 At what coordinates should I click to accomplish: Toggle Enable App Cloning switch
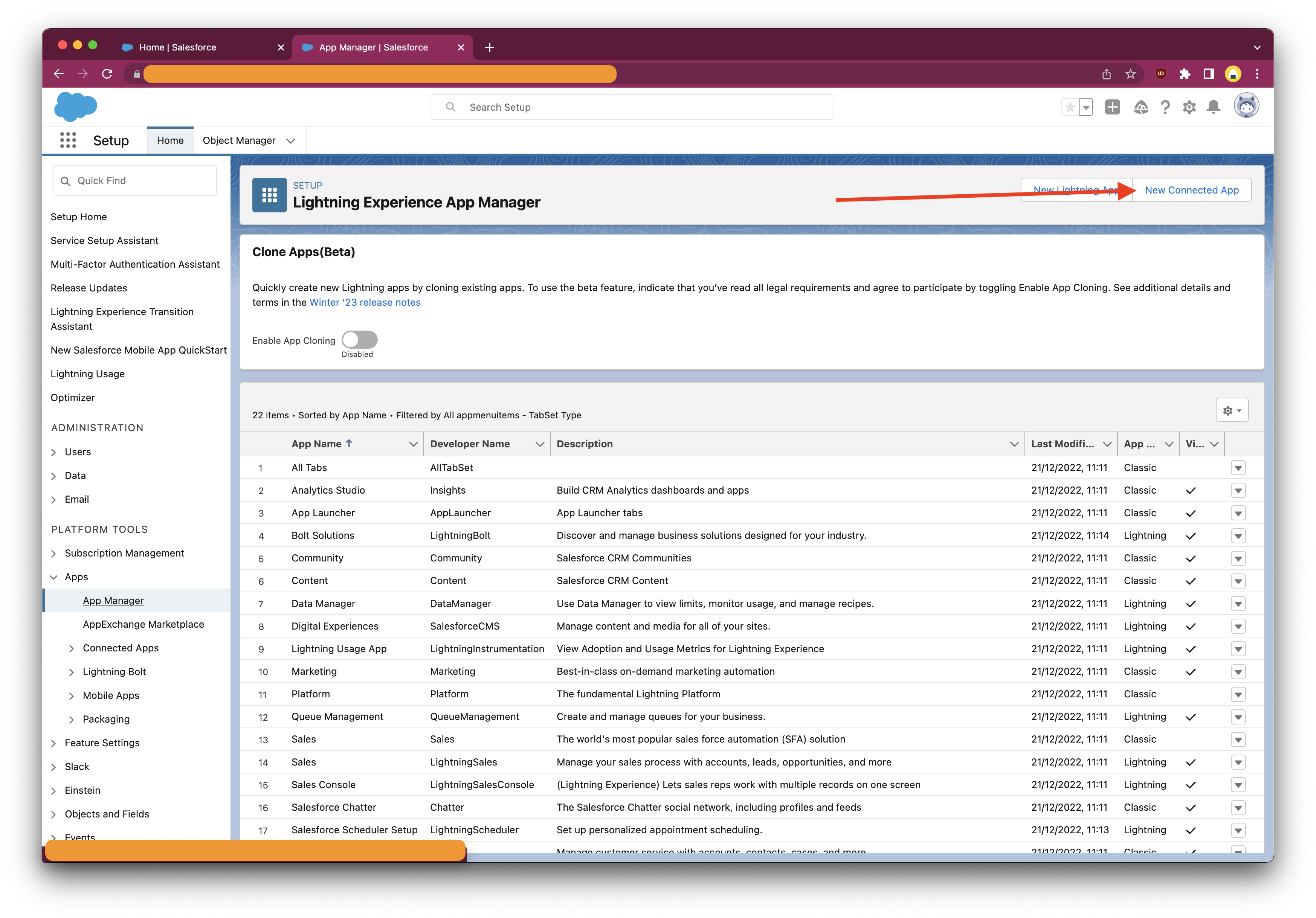coord(359,340)
